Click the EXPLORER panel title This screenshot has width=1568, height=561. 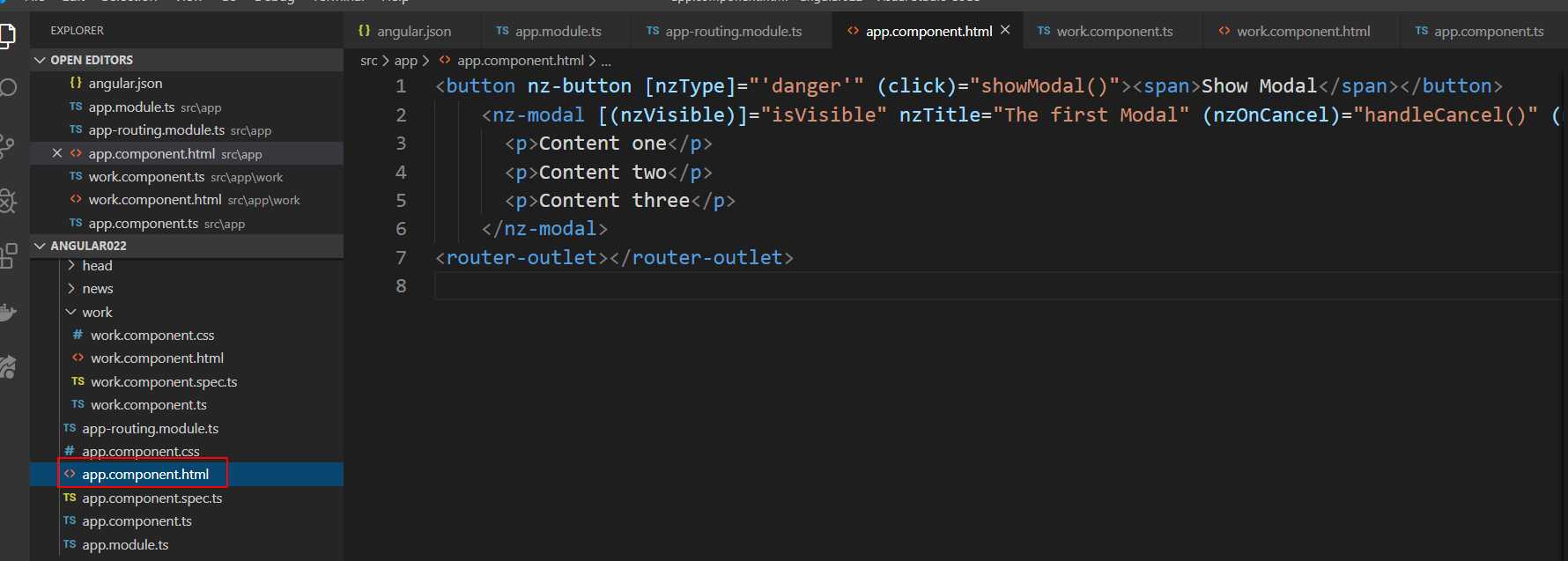tap(77, 30)
